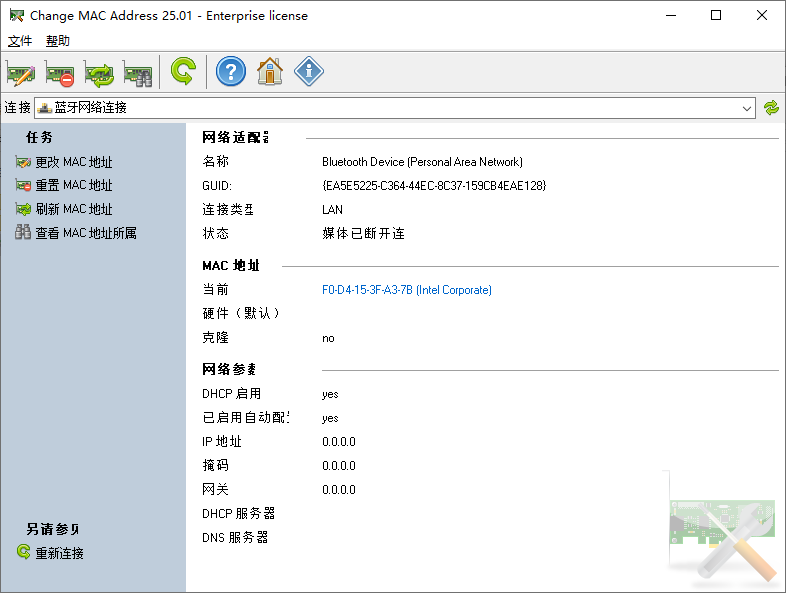This screenshot has height=593, width=786.
Task: Click 查看 MAC 地址所属 in the task panel
Action: click(86, 234)
